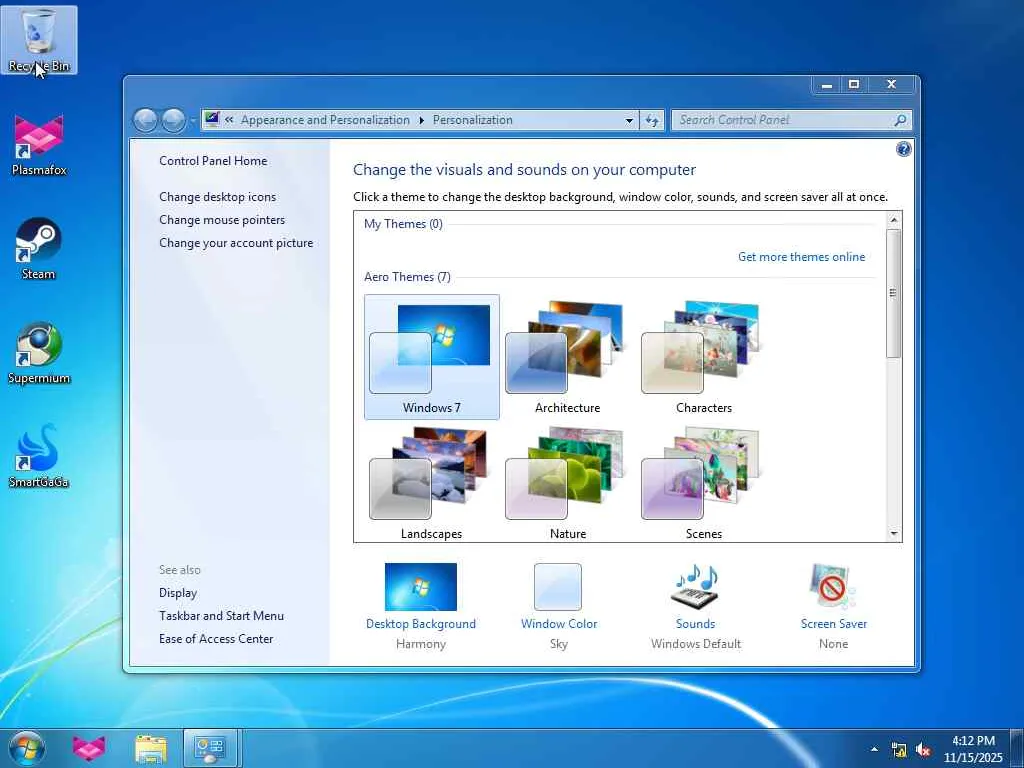The image size is (1024, 768).
Task: Click the Back navigation arrow
Action: (145, 120)
